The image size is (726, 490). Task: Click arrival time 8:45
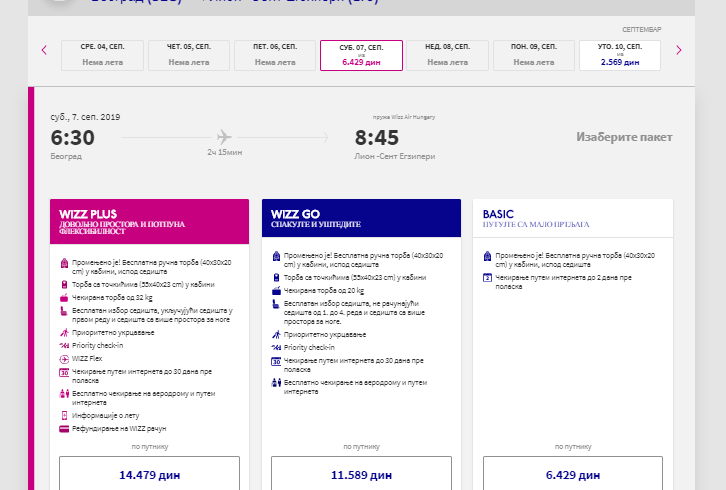click(376, 138)
